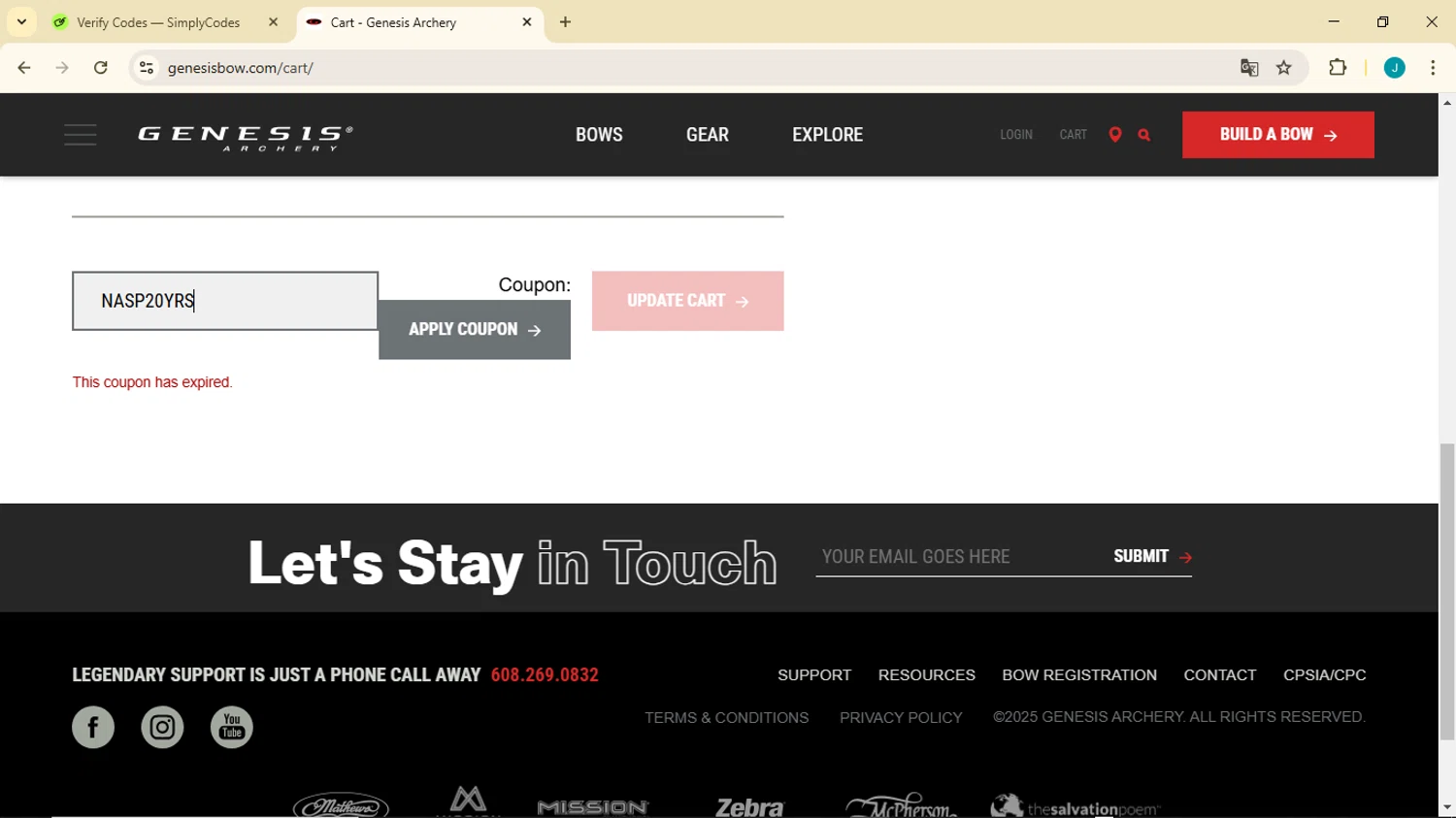
Task: Visit the Facebook page icon
Action: [x=93, y=727]
